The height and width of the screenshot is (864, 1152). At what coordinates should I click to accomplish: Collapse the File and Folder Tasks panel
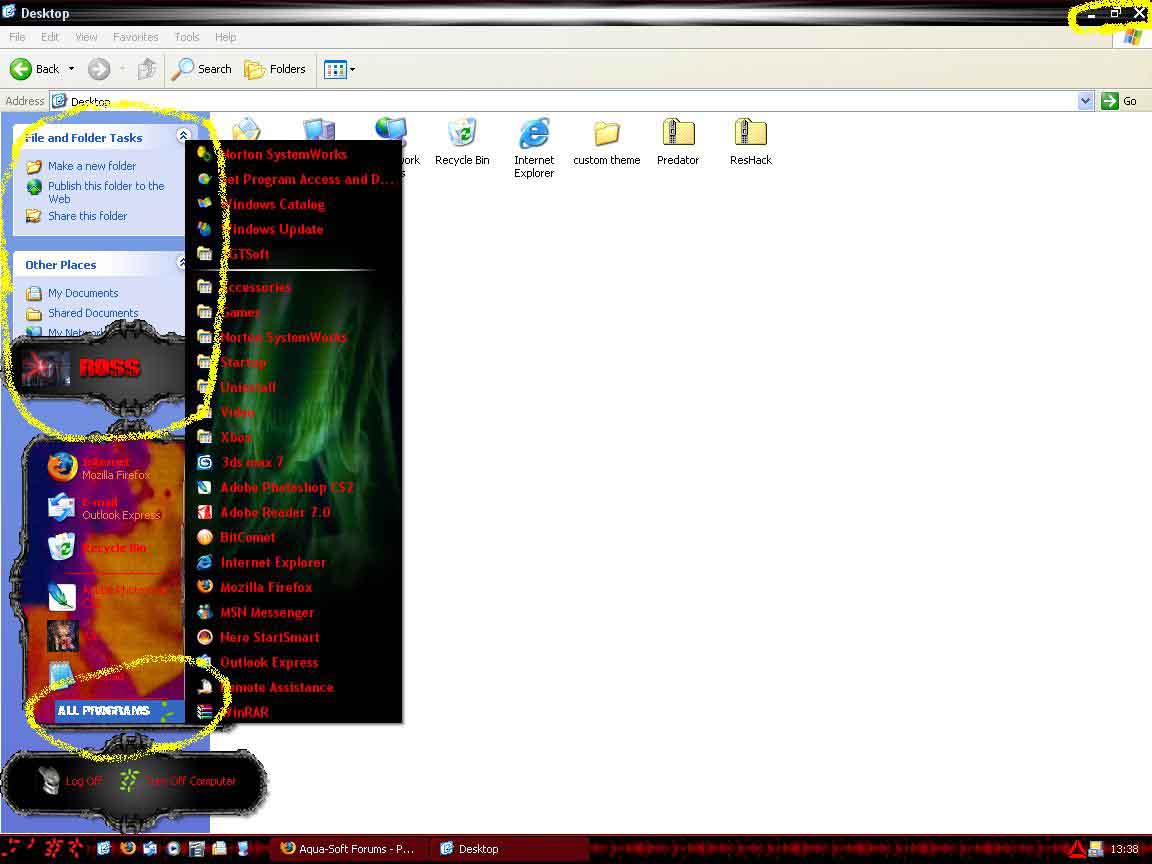tap(183, 135)
